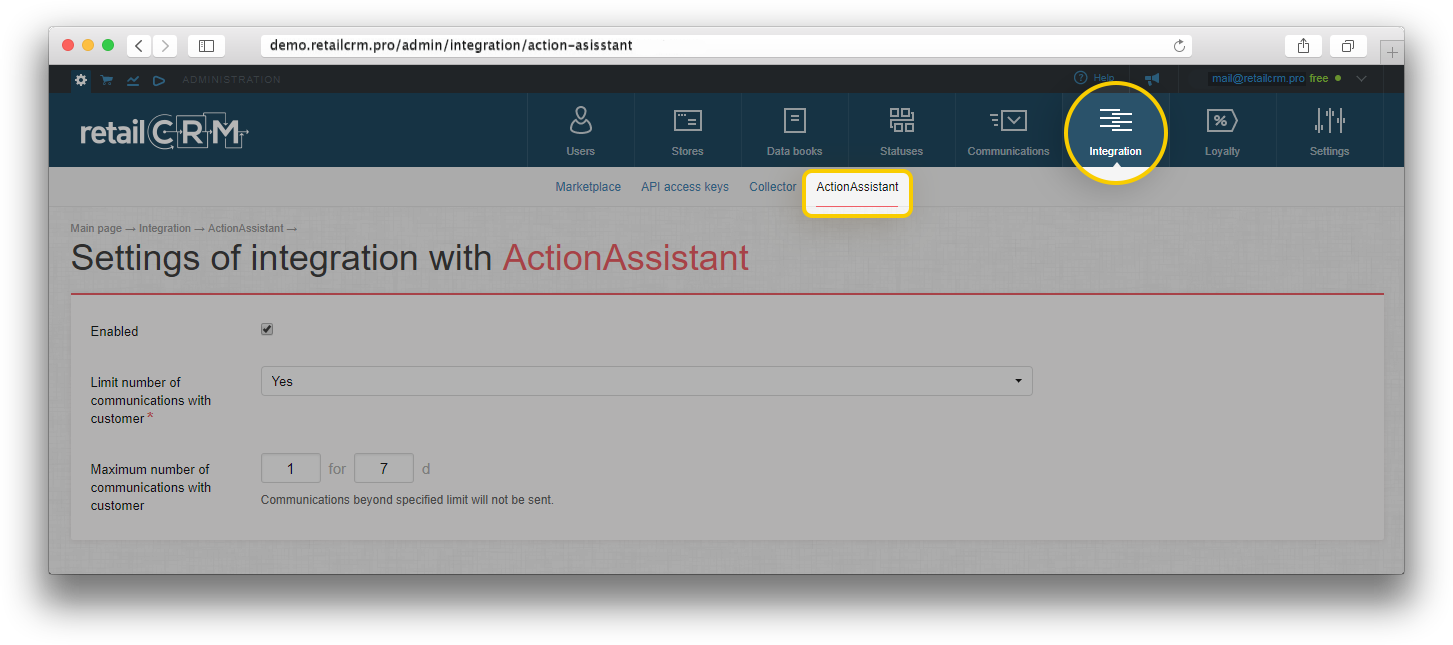Open the Users section icon
This screenshot has width=1453, height=645.
tap(580, 121)
